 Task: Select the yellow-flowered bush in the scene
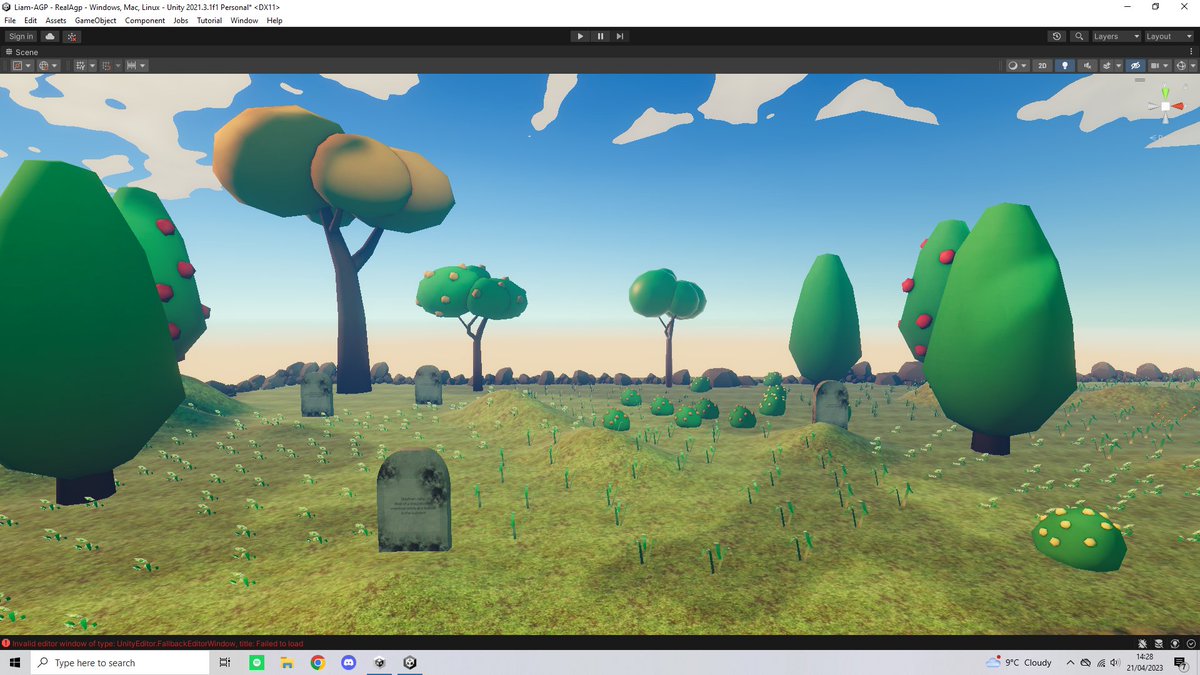(x=1079, y=538)
